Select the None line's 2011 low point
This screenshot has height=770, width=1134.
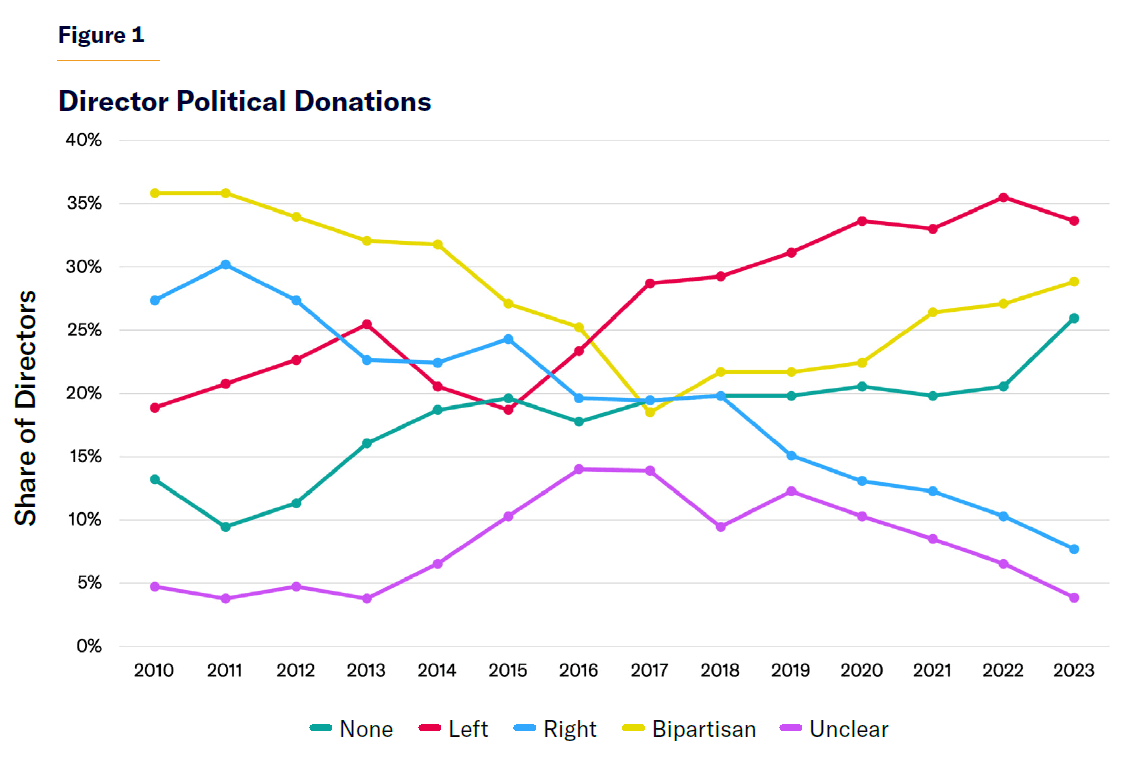(x=225, y=527)
